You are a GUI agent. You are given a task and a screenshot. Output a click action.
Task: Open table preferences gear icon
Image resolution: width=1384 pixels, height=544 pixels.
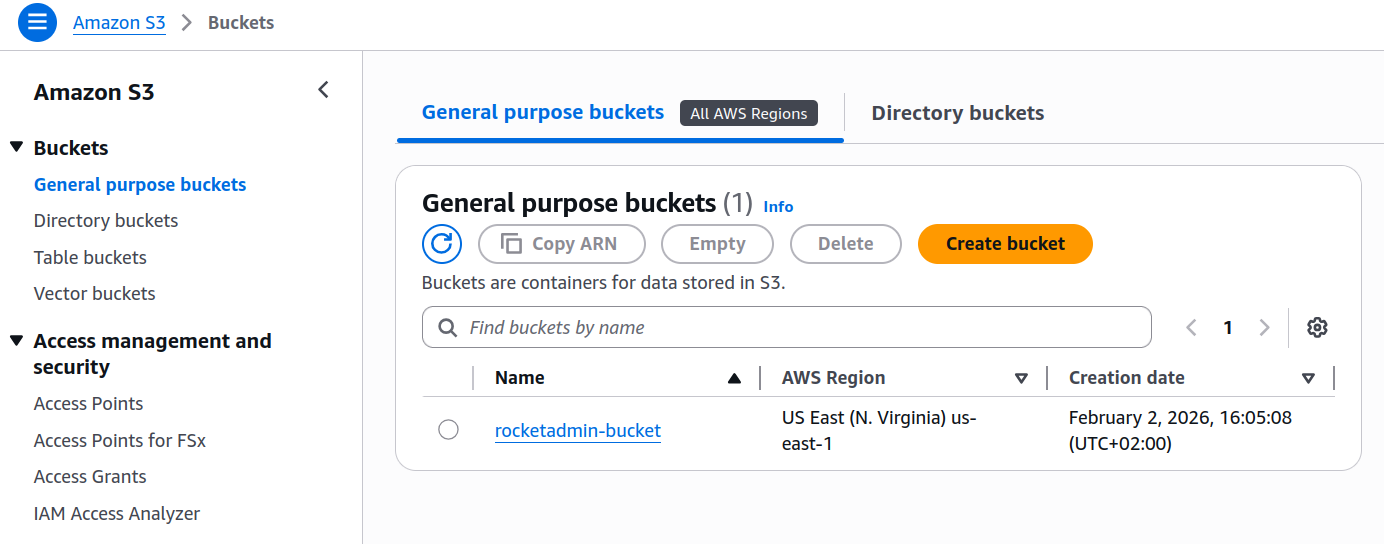[x=1317, y=327]
